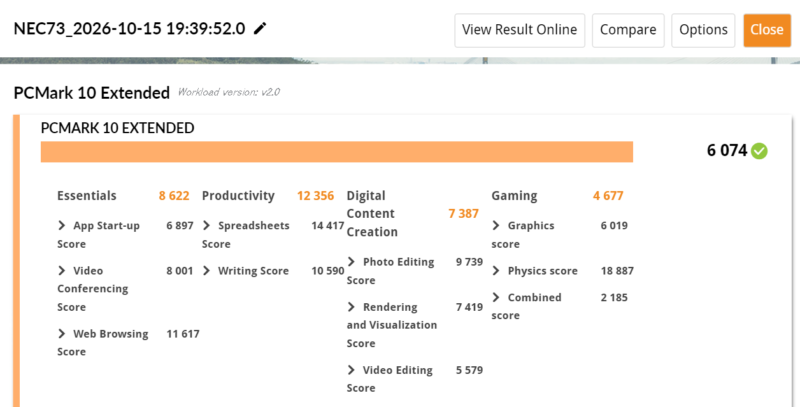Select the Essentials heading

click(x=87, y=196)
